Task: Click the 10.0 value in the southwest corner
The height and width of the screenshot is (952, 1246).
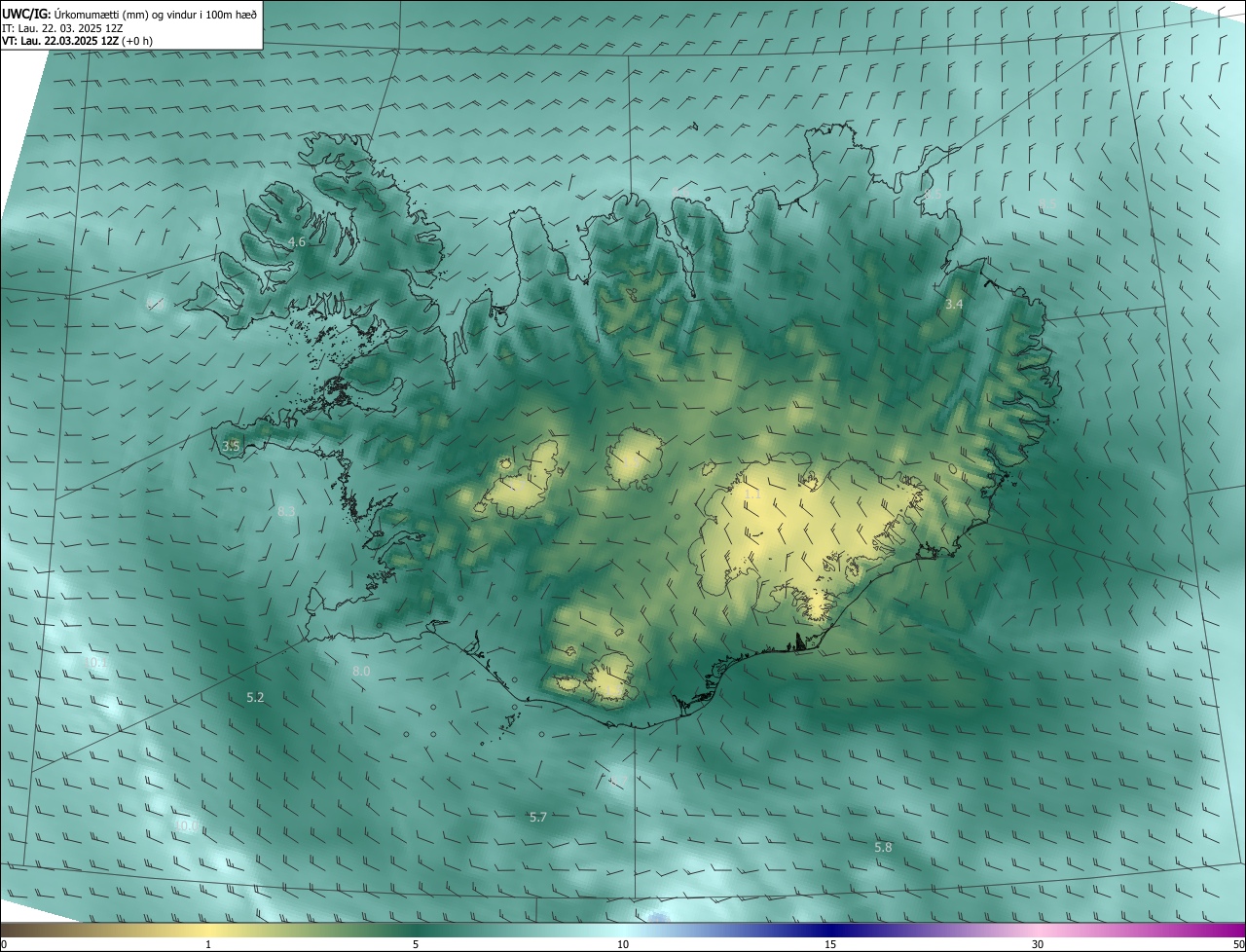Action: [185, 825]
